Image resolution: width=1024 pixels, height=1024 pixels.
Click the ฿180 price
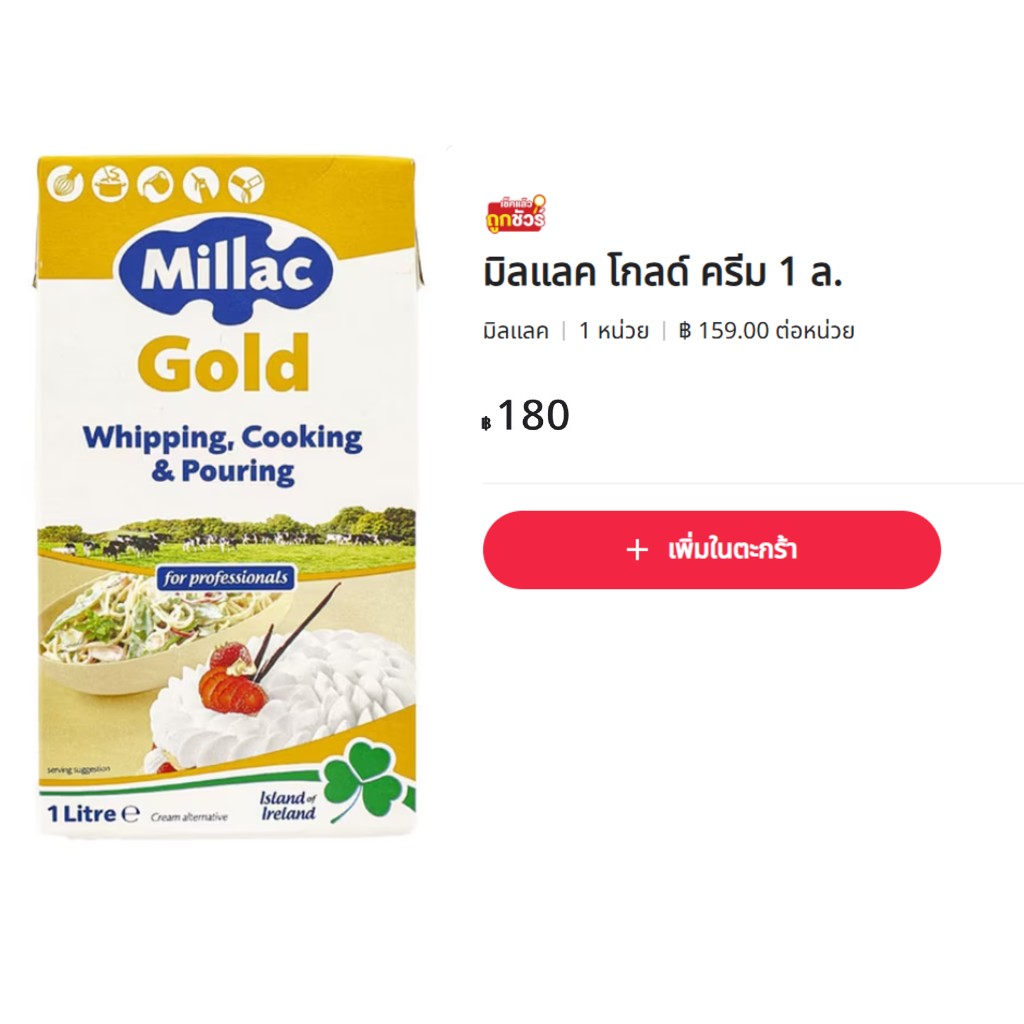pyautogui.click(x=526, y=415)
